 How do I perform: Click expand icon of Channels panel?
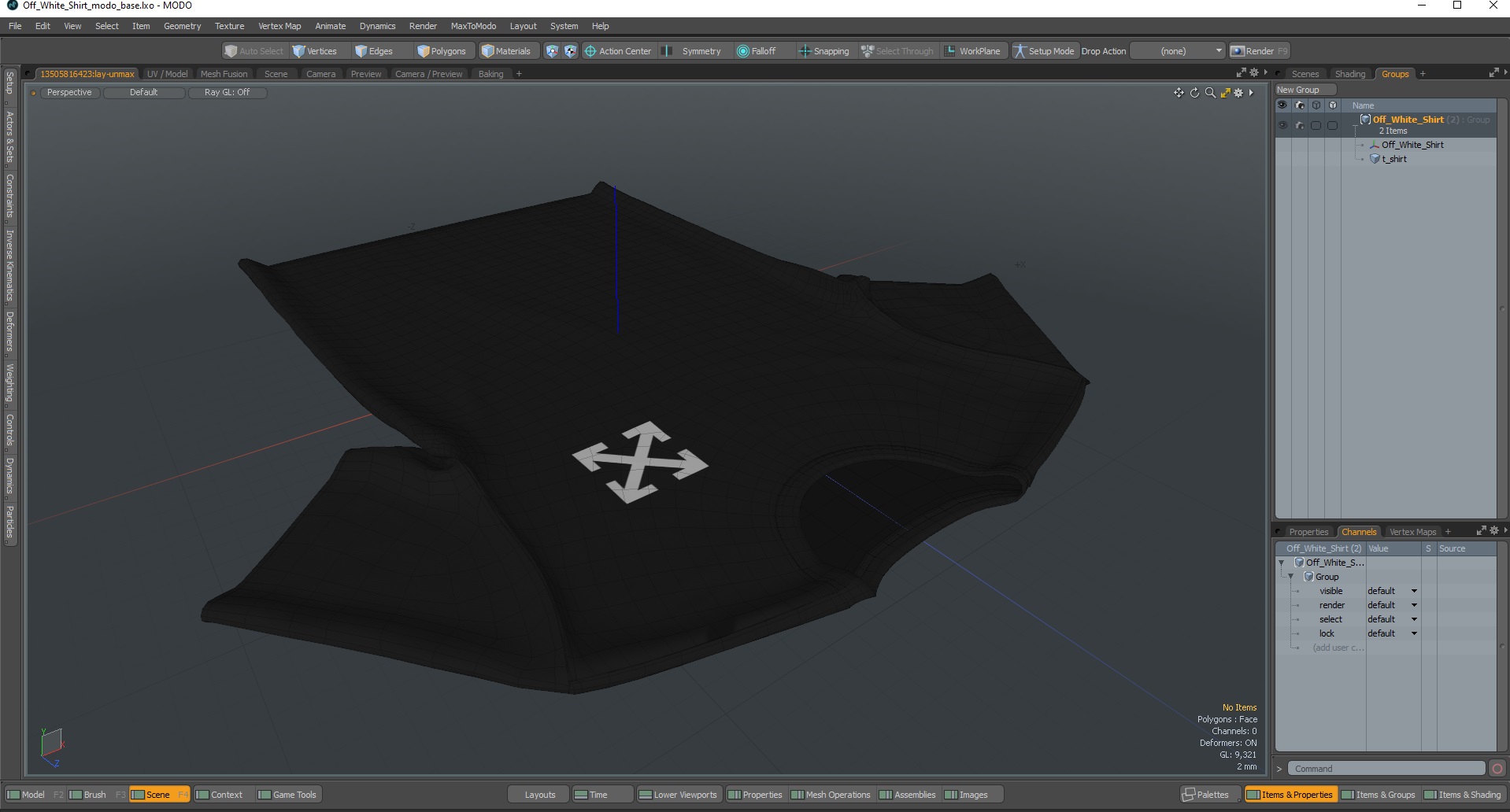(x=1481, y=530)
